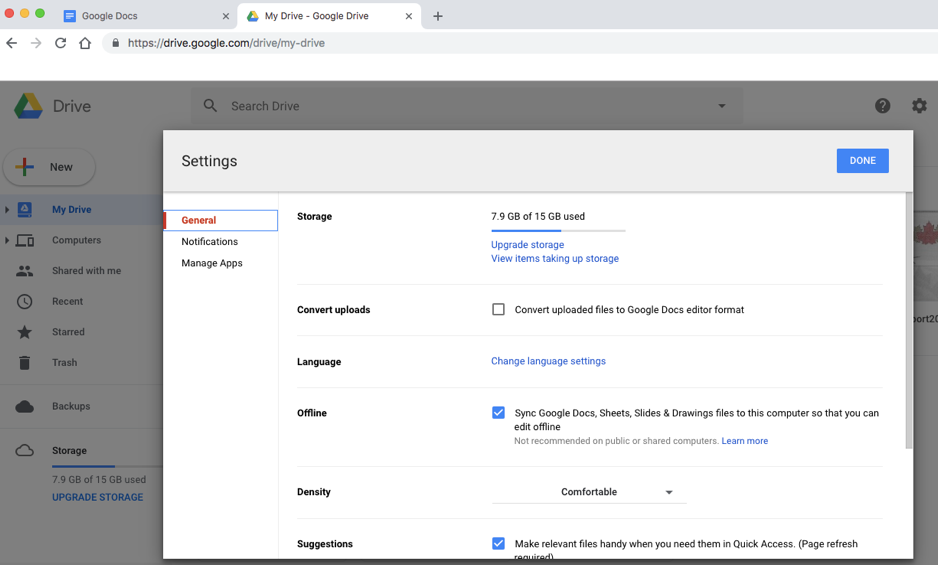Click '7.9 GB of 15 GB used' in Settings
Screen dimensions: 938x565
(x=538, y=217)
